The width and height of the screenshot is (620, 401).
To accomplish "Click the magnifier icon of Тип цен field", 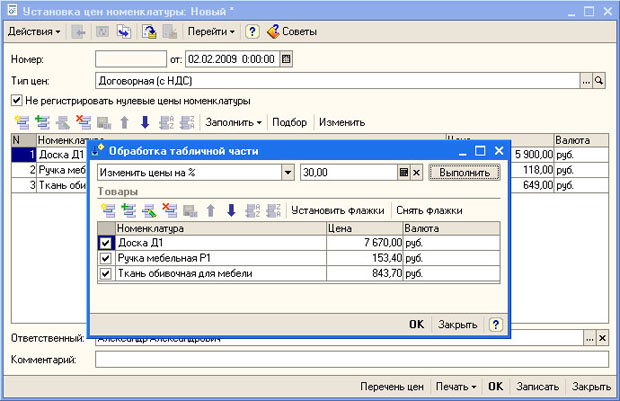I will 599,81.
